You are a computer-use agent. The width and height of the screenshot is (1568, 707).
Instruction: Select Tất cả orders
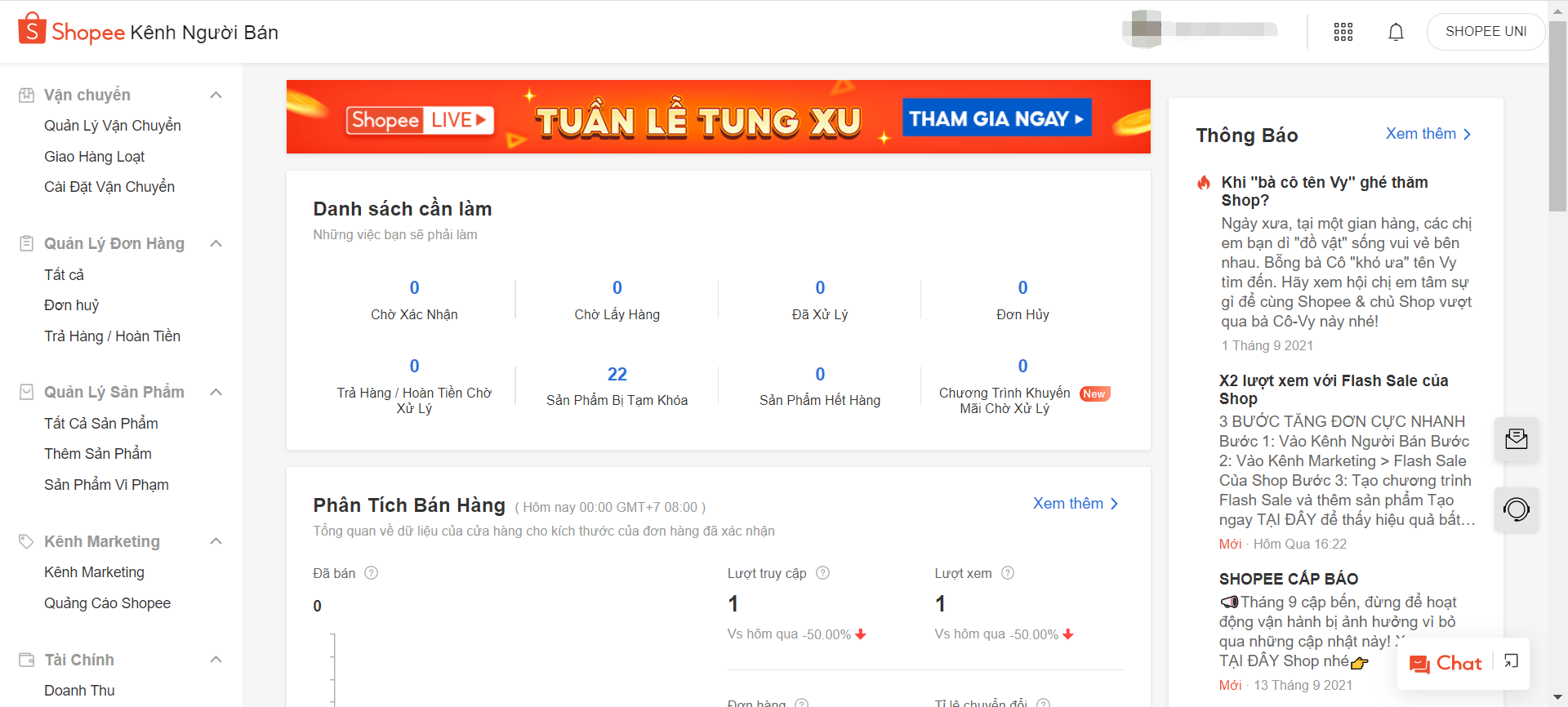point(65,275)
